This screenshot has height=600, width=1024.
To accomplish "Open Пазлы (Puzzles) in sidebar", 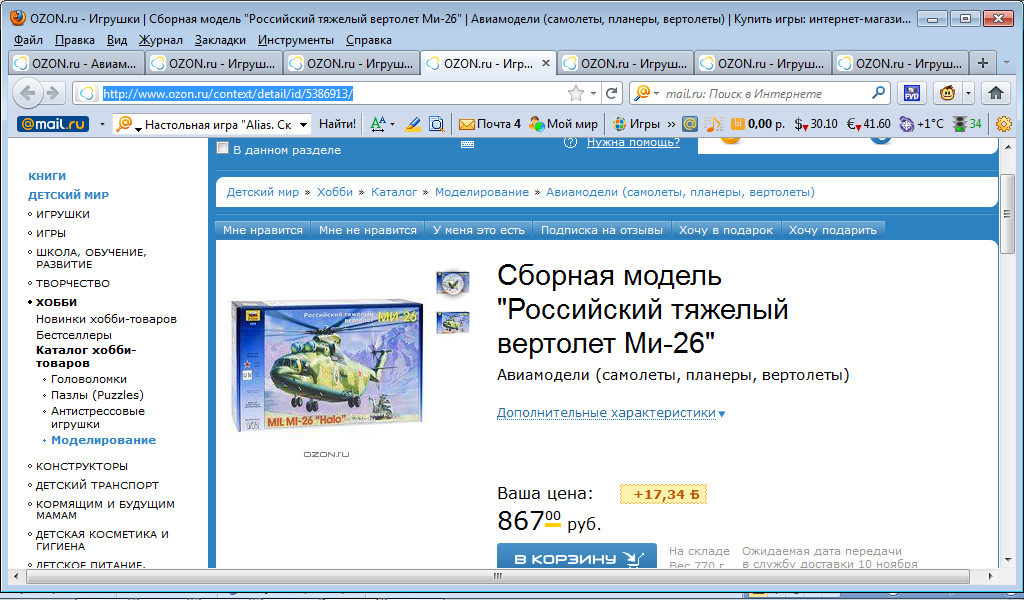I will point(97,395).
